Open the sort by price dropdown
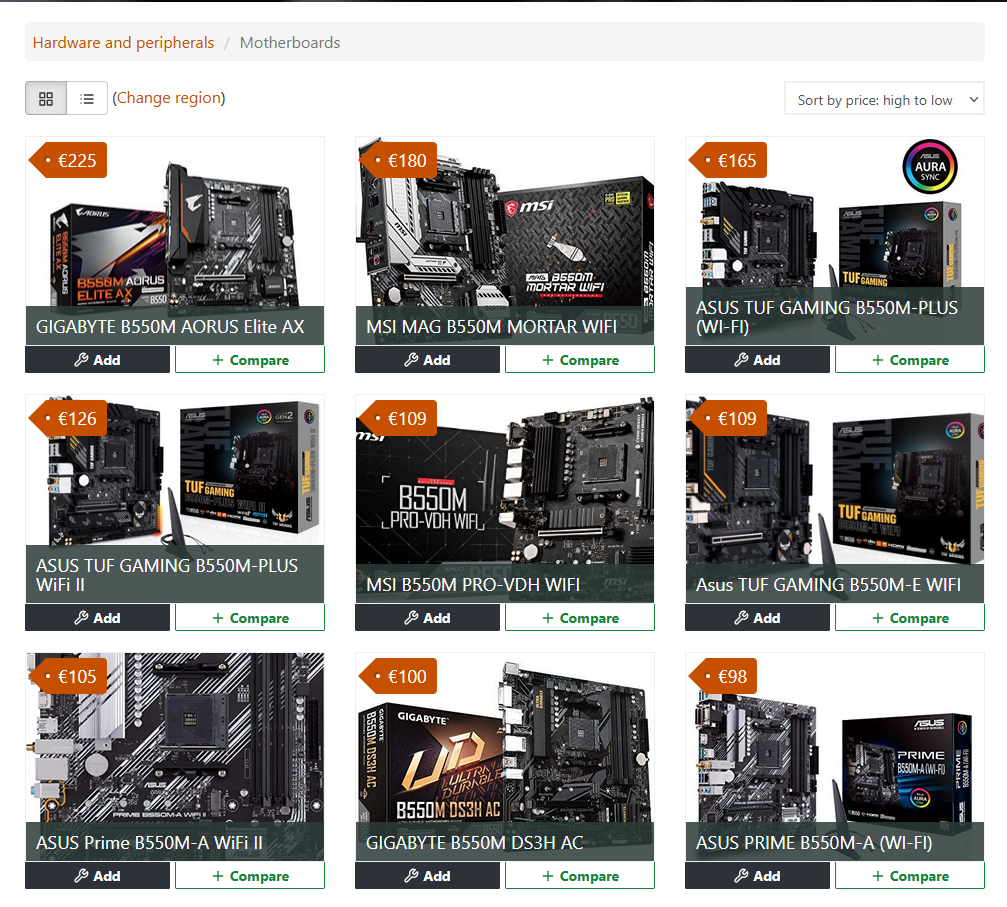 click(884, 99)
